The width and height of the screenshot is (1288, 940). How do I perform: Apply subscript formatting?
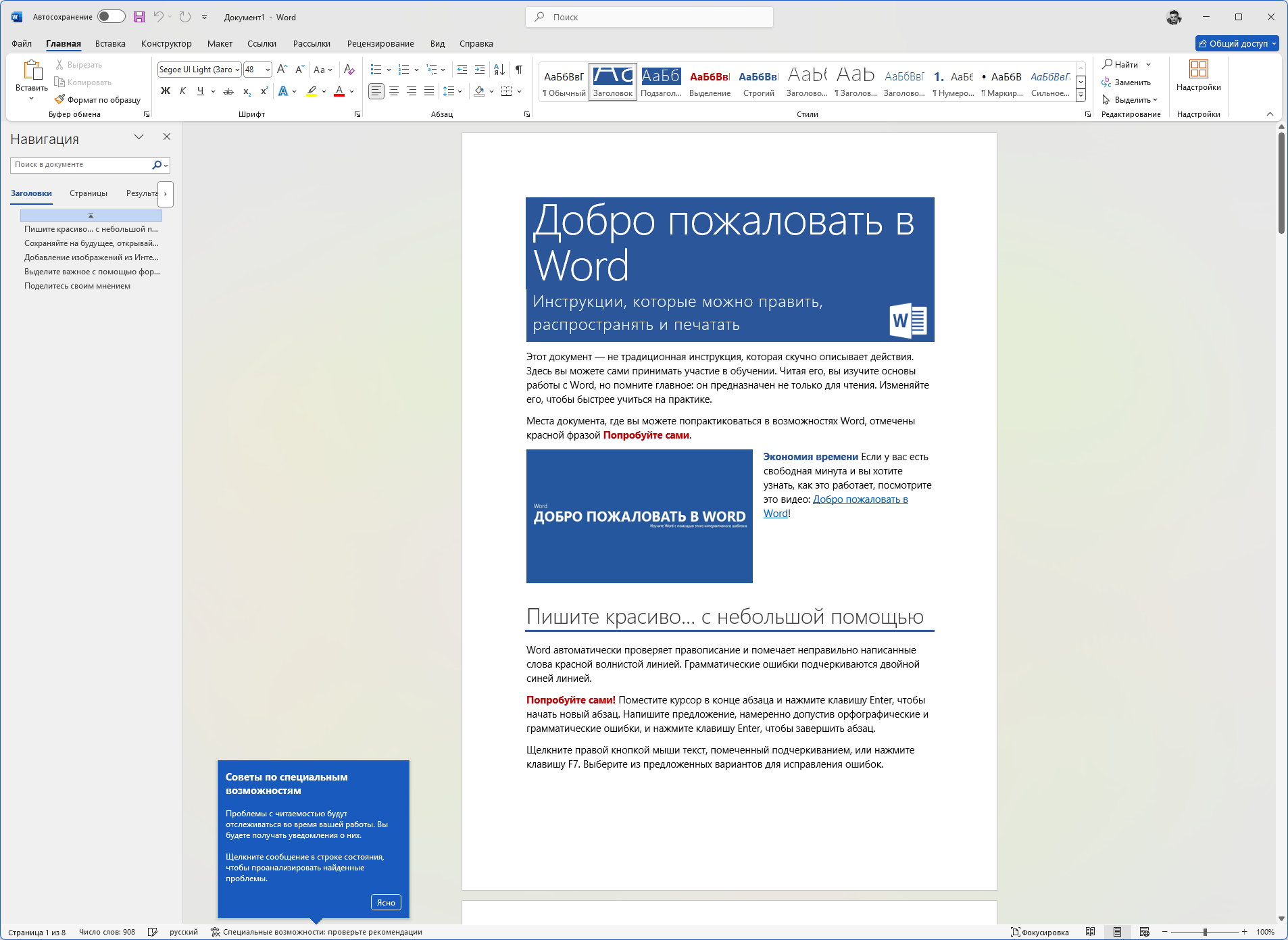click(247, 91)
